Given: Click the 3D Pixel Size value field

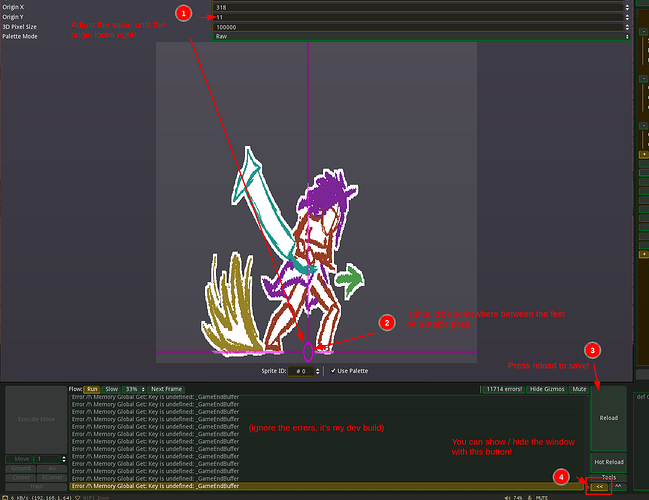Looking at the screenshot, I should (x=418, y=27).
